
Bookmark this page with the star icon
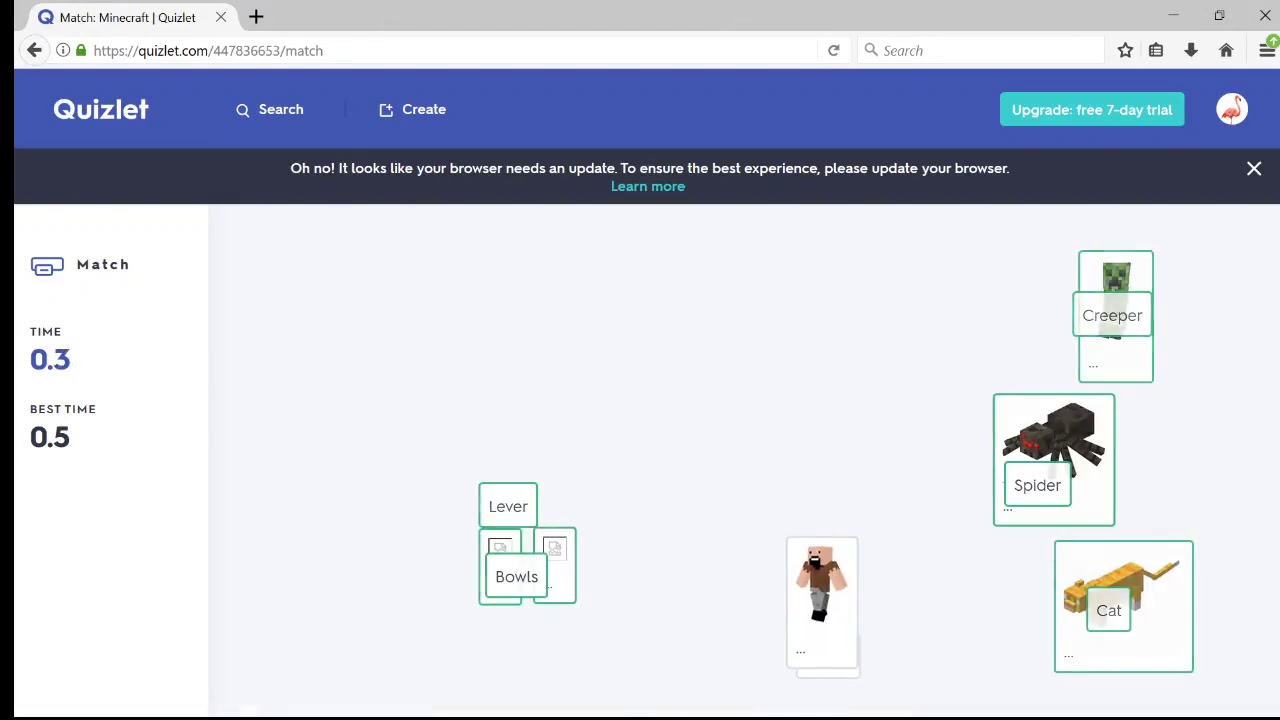(1125, 50)
